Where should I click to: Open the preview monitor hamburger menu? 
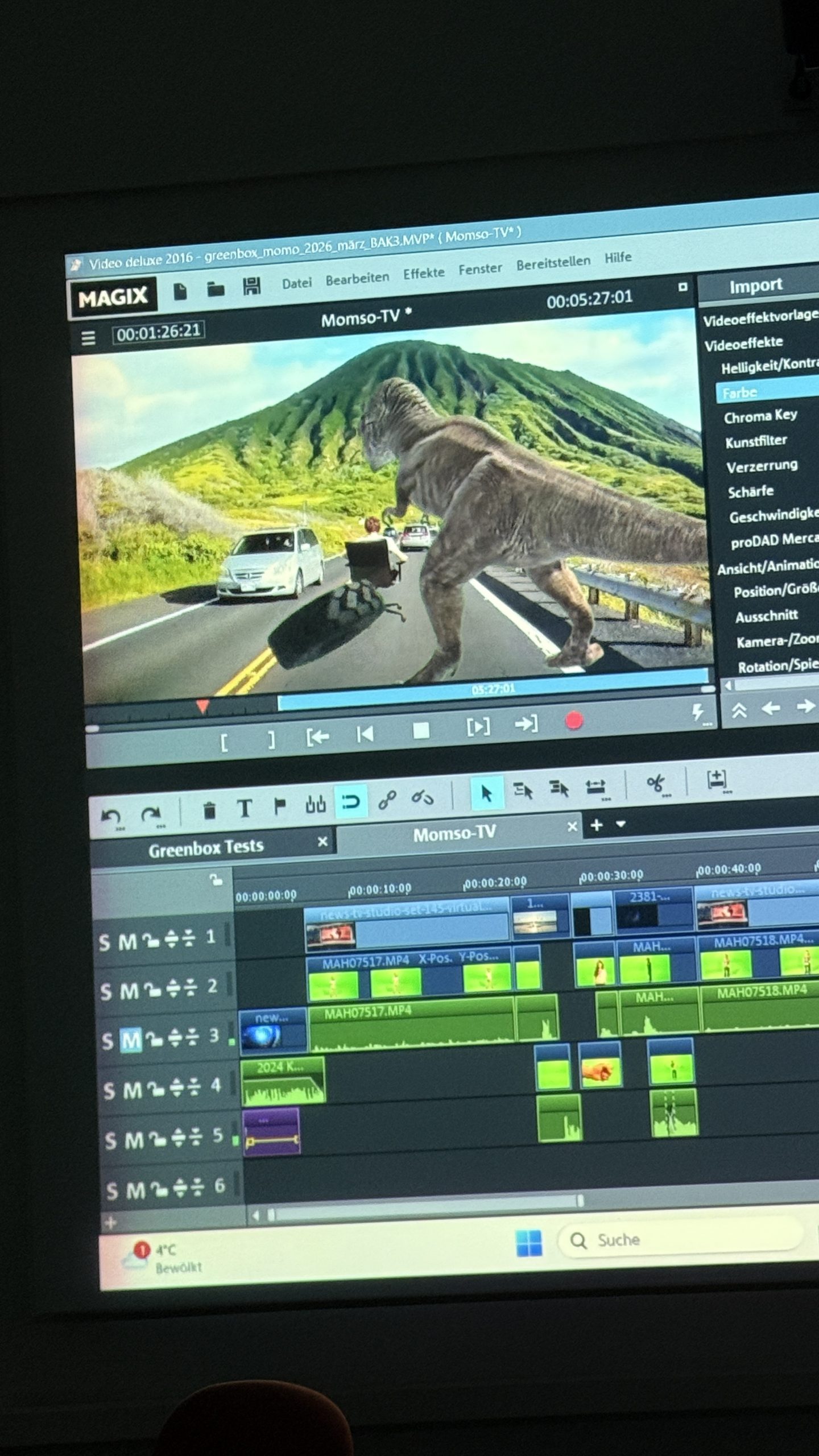[88, 338]
